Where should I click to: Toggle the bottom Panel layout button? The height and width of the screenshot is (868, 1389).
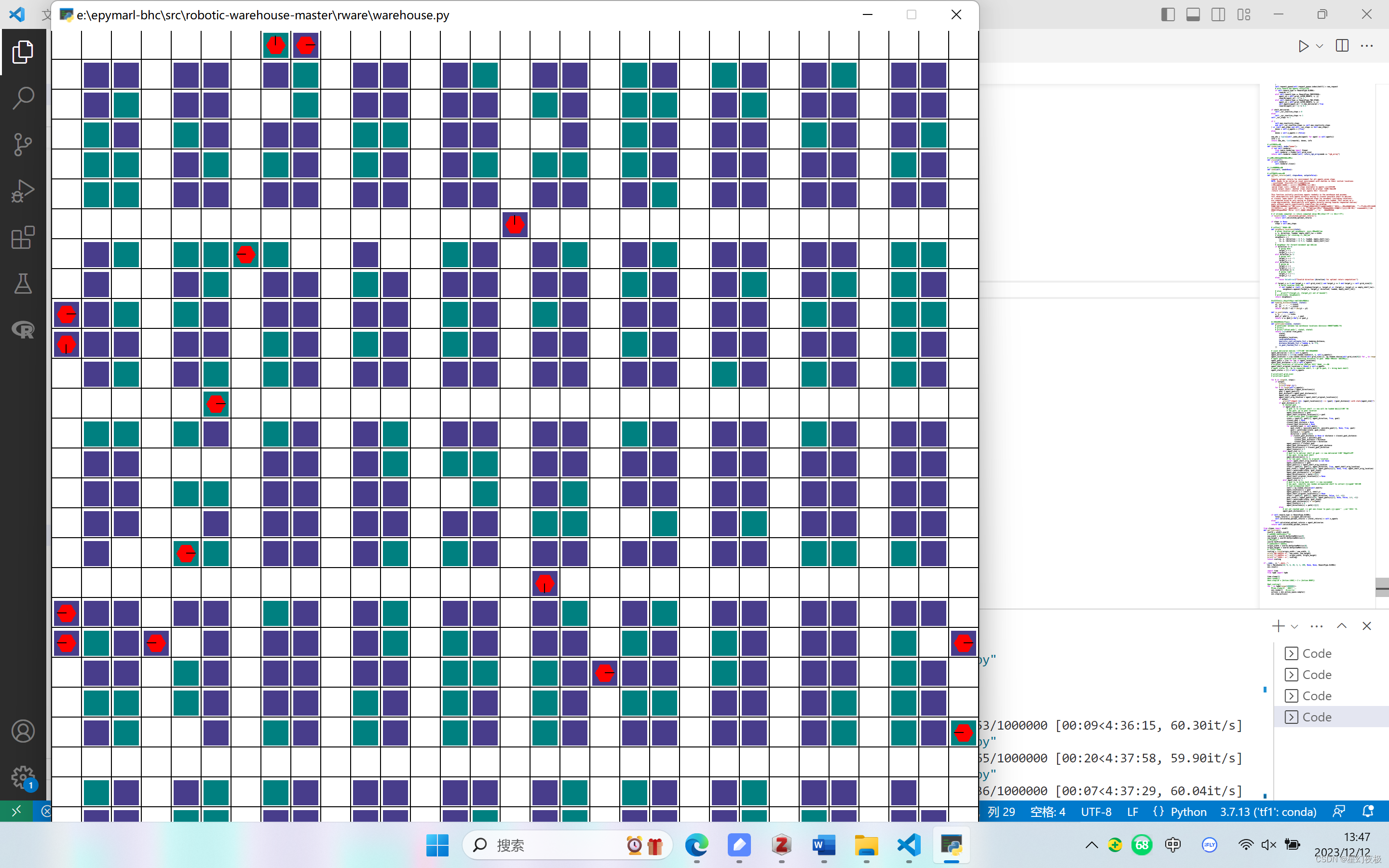(1193, 14)
